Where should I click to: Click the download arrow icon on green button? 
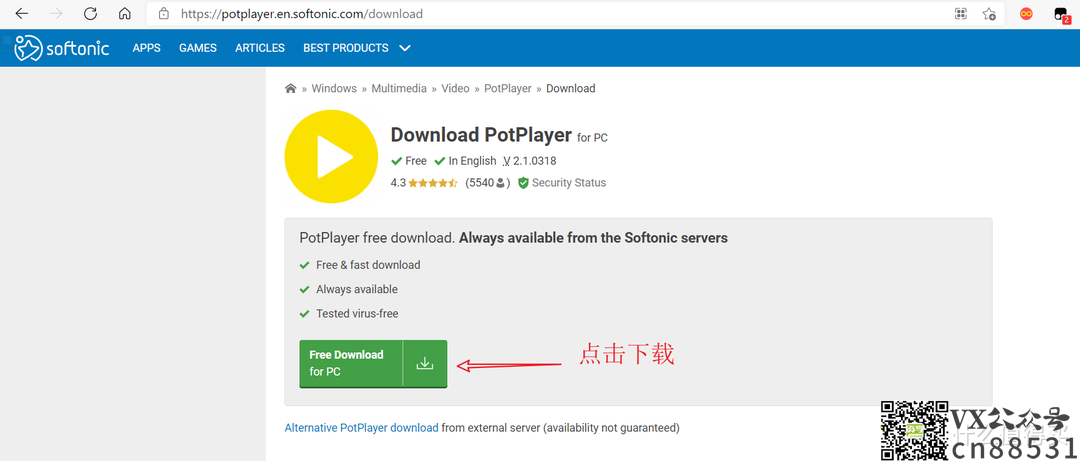point(425,363)
